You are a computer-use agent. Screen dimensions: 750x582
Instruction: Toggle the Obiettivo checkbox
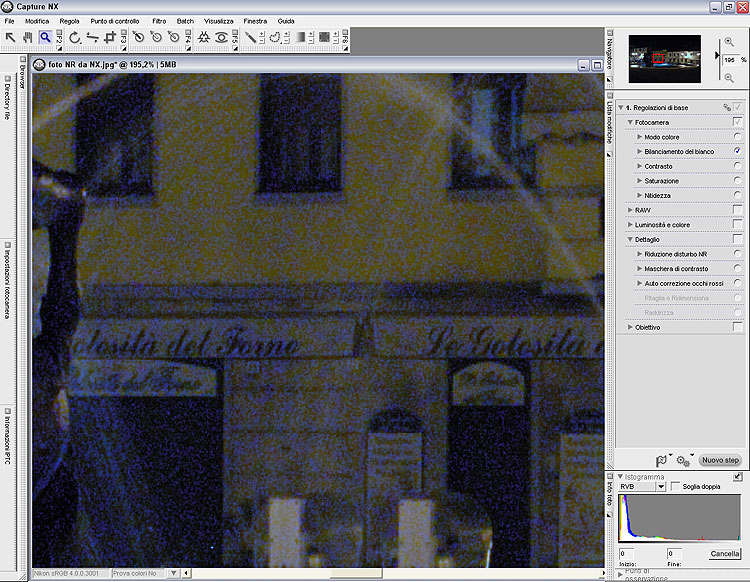tap(738, 327)
